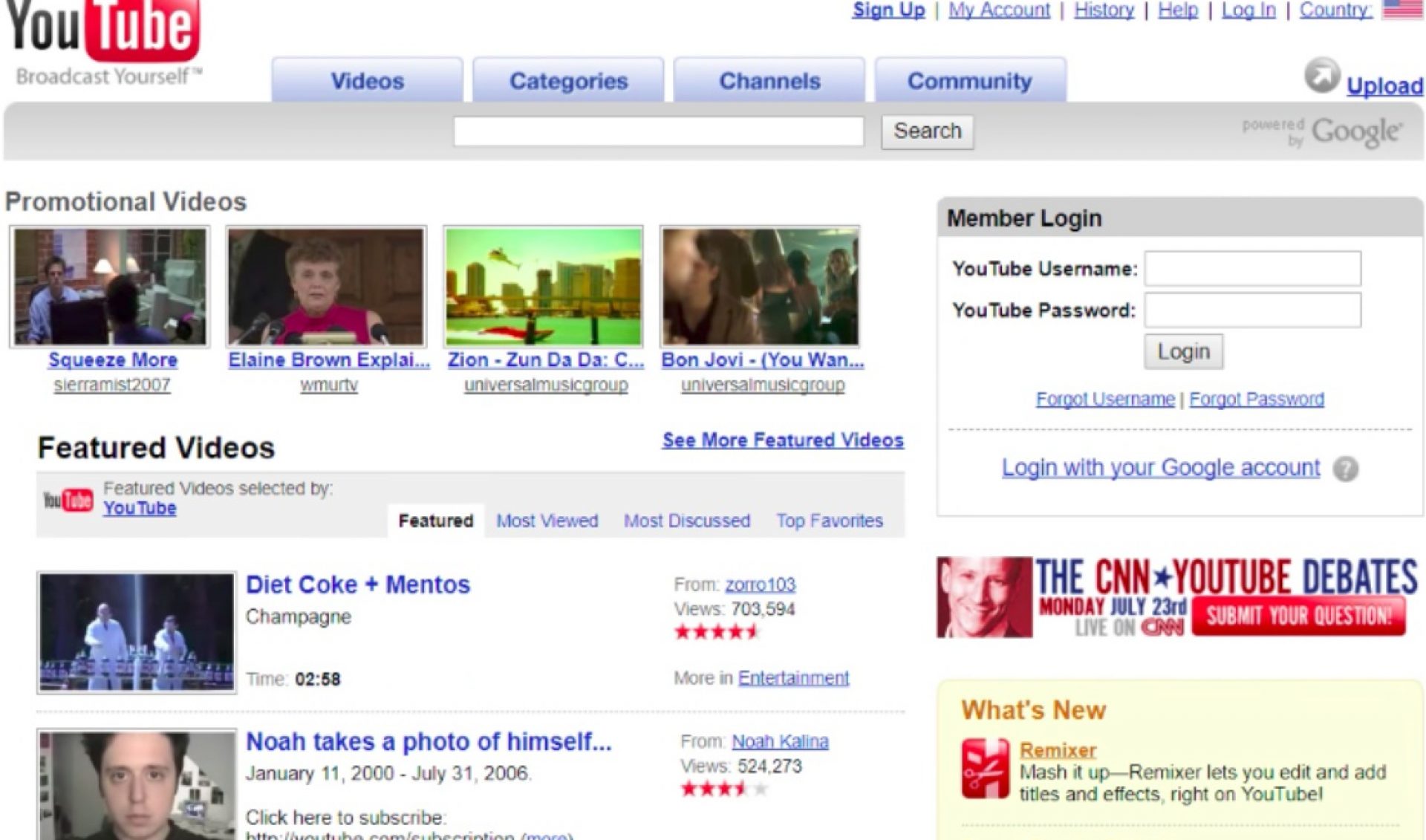The width and height of the screenshot is (1426, 840).
Task: Open the Channels section
Action: [770, 80]
